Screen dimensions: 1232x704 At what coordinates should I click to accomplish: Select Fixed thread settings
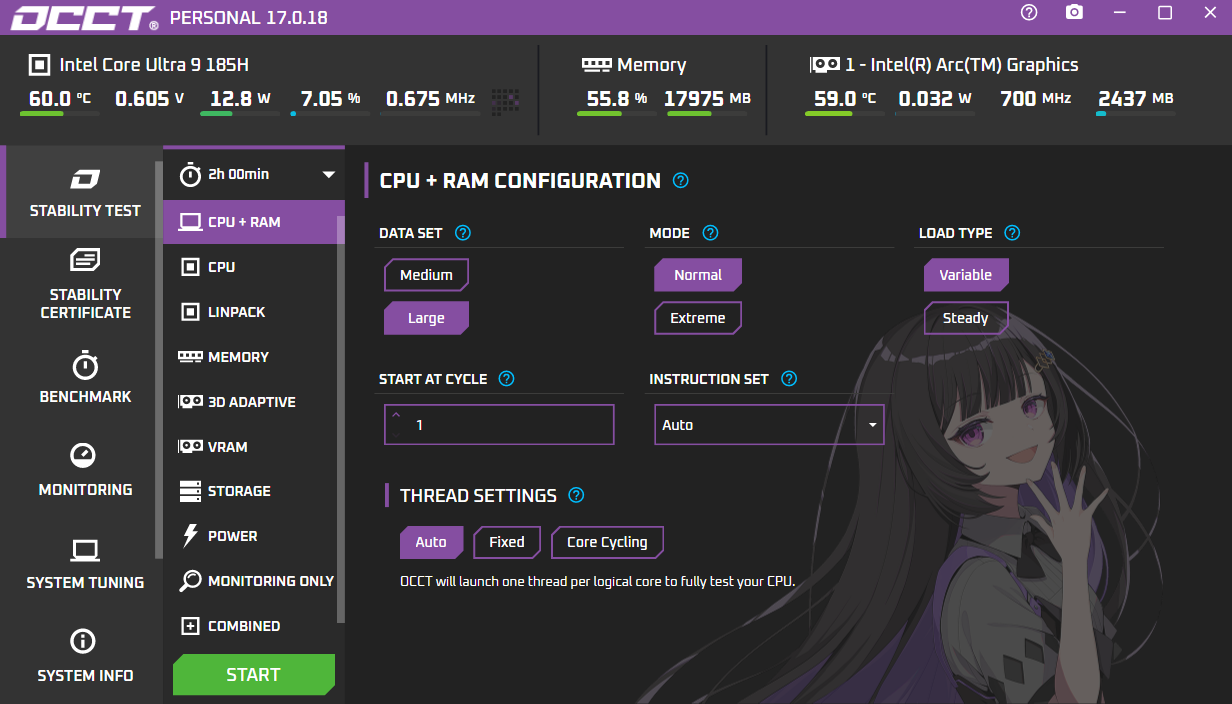point(507,542)
